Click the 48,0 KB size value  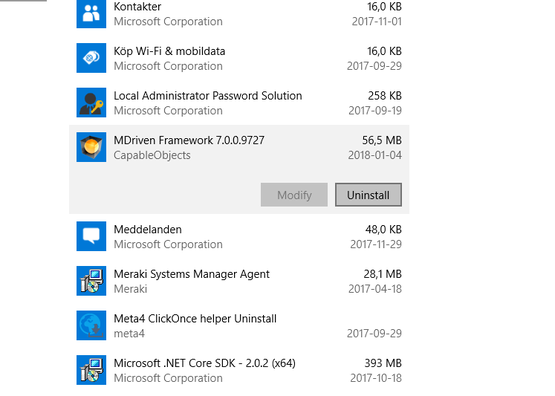click(x=383, y=230)
